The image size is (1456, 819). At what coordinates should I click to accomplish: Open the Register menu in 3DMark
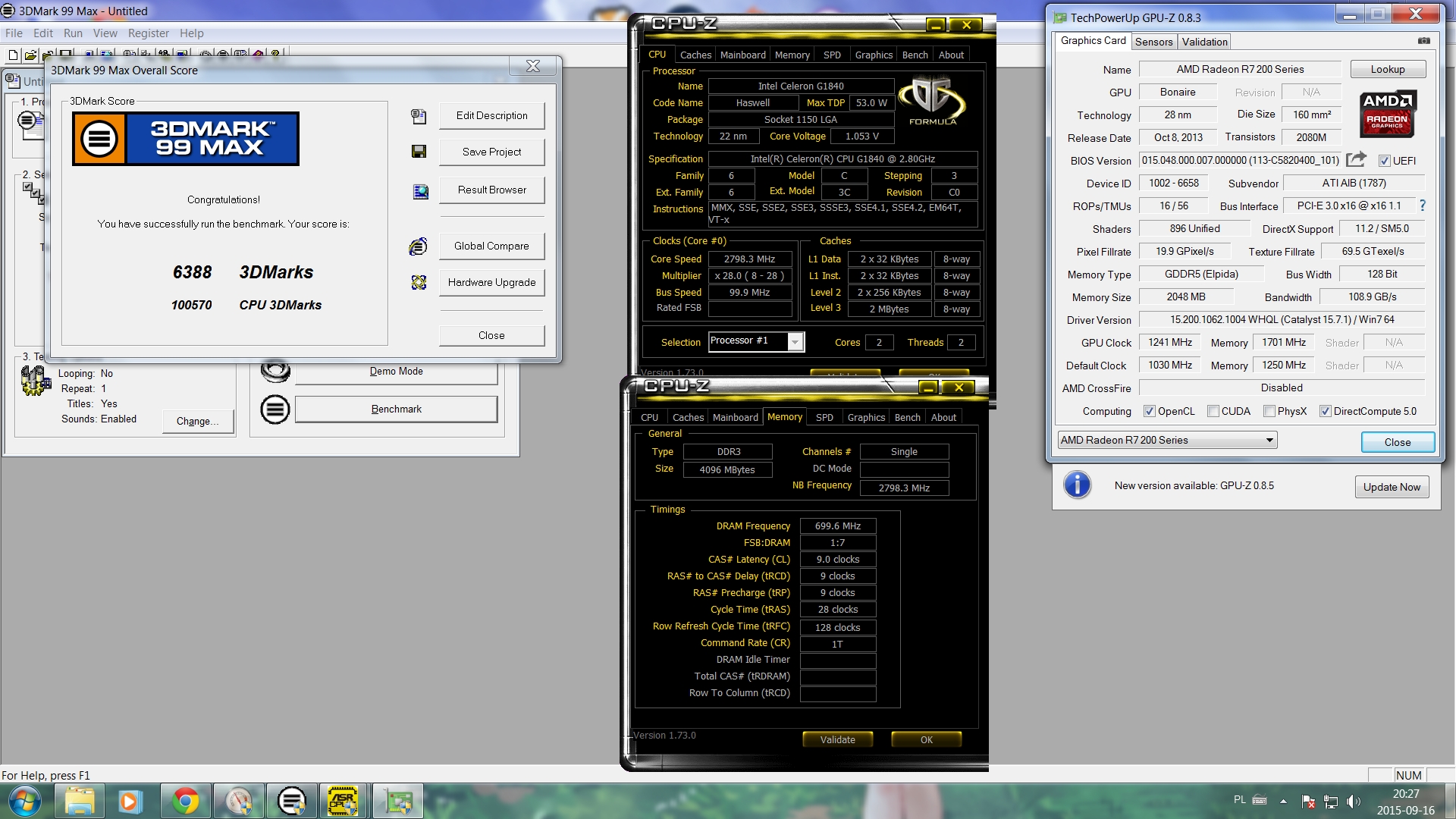coord(148,33)
